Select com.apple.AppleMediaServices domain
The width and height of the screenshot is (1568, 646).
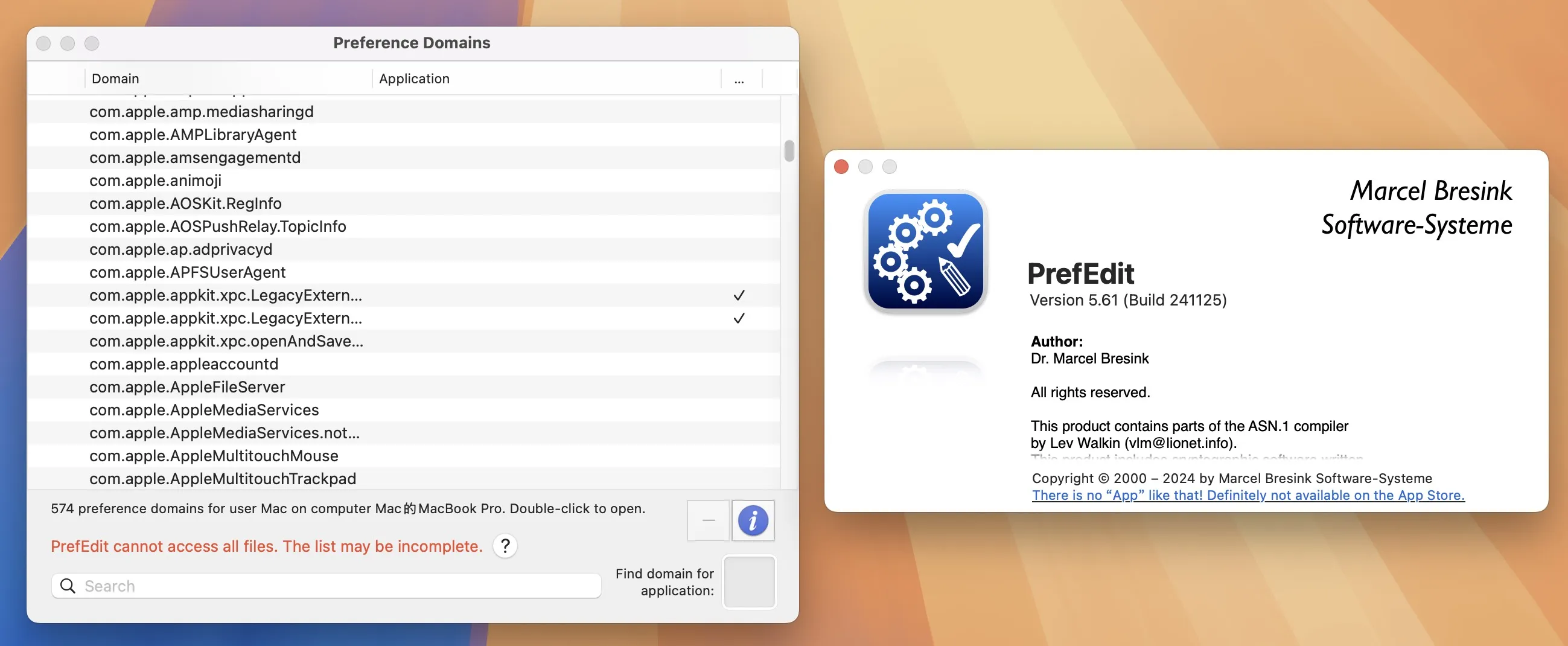click(x=404, y=410)
